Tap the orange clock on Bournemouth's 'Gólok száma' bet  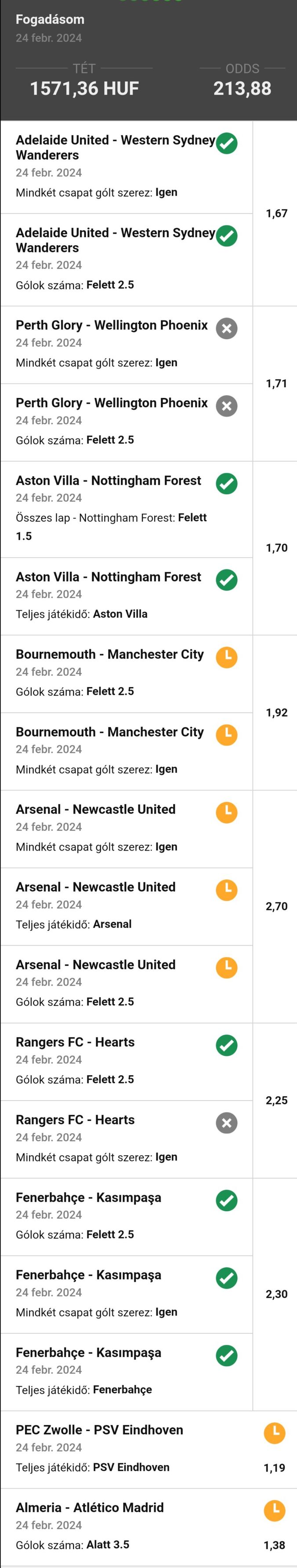[227, 657]
